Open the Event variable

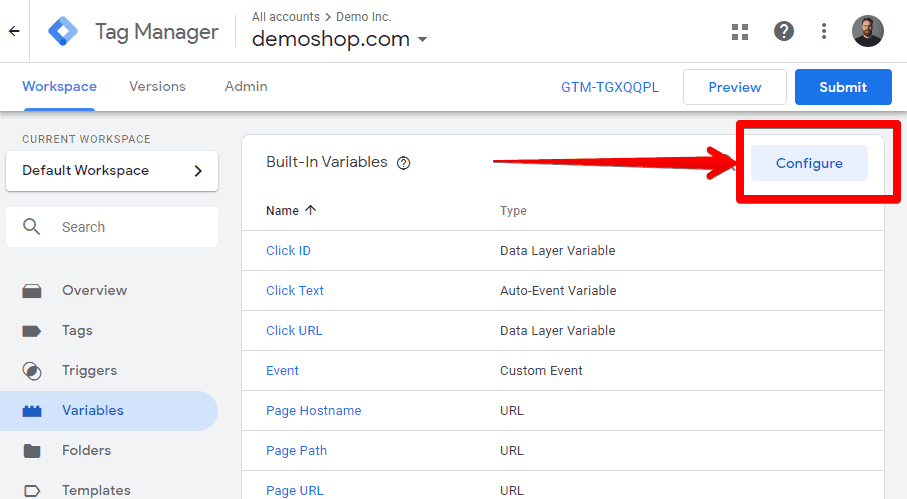coord(282,370)
